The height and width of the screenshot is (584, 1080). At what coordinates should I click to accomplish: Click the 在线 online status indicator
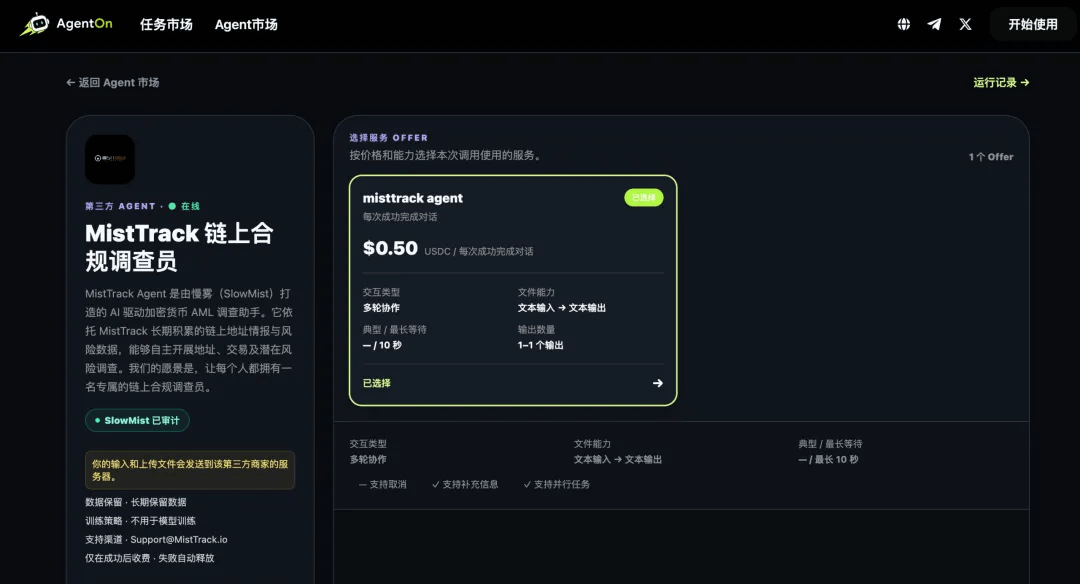(x=184, y=206)
